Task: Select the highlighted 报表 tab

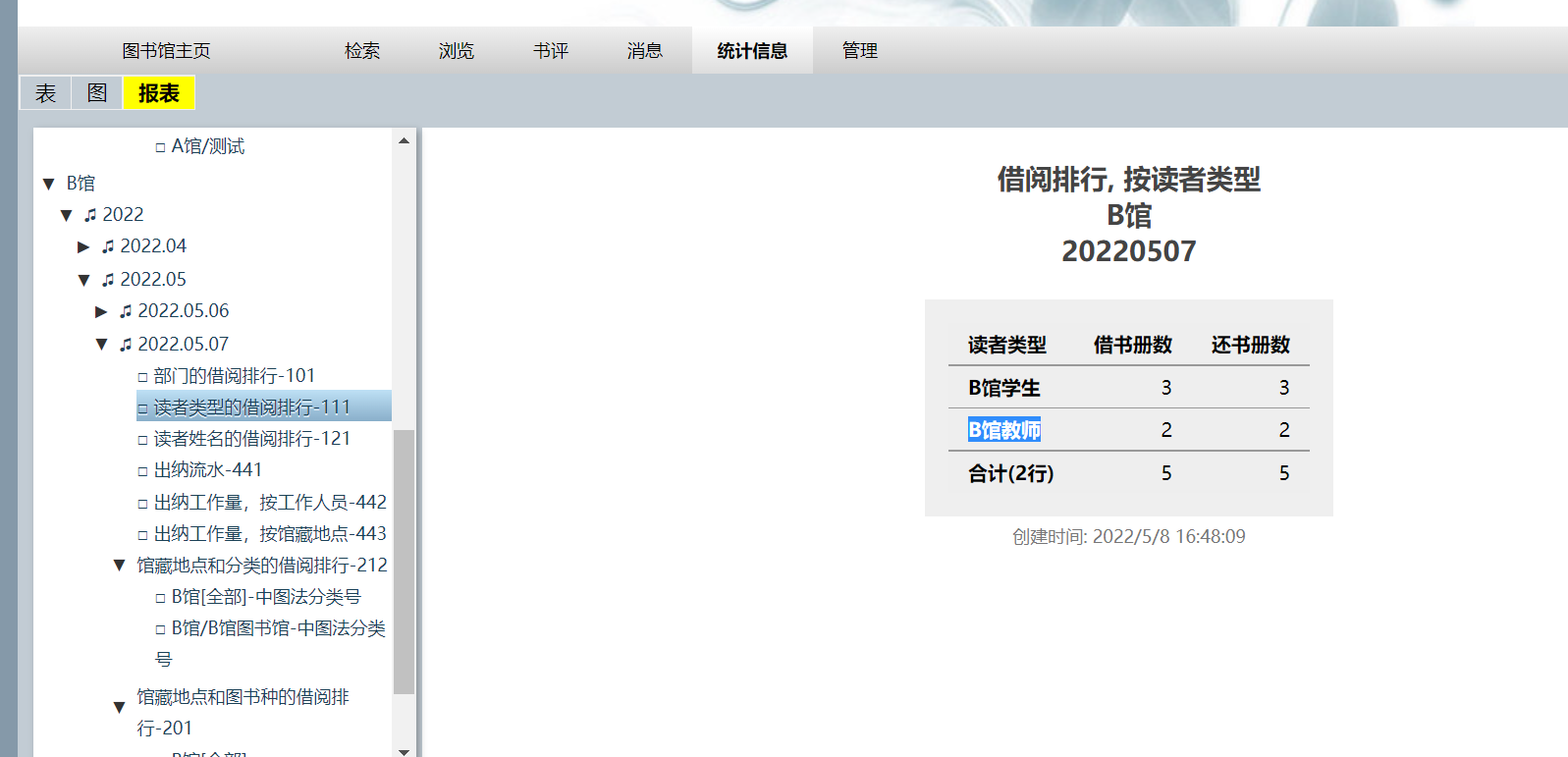Action: click(x=159, y=93)
